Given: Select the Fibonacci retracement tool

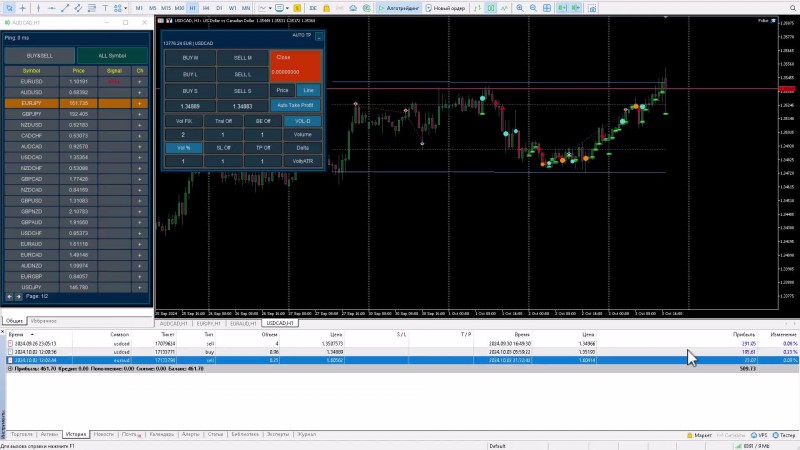Looking at the screenshot, I should pyautogui.click(x=92, y=8).
